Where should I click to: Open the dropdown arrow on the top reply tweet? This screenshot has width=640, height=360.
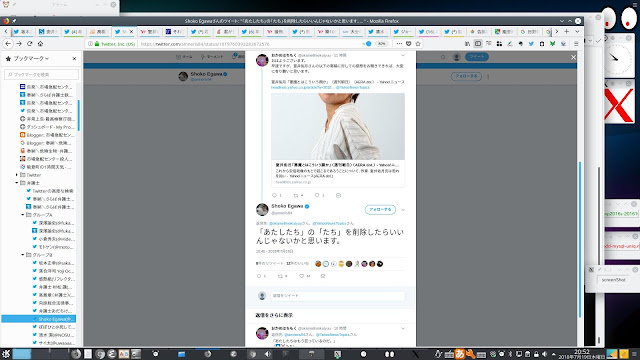coord(403,55)
